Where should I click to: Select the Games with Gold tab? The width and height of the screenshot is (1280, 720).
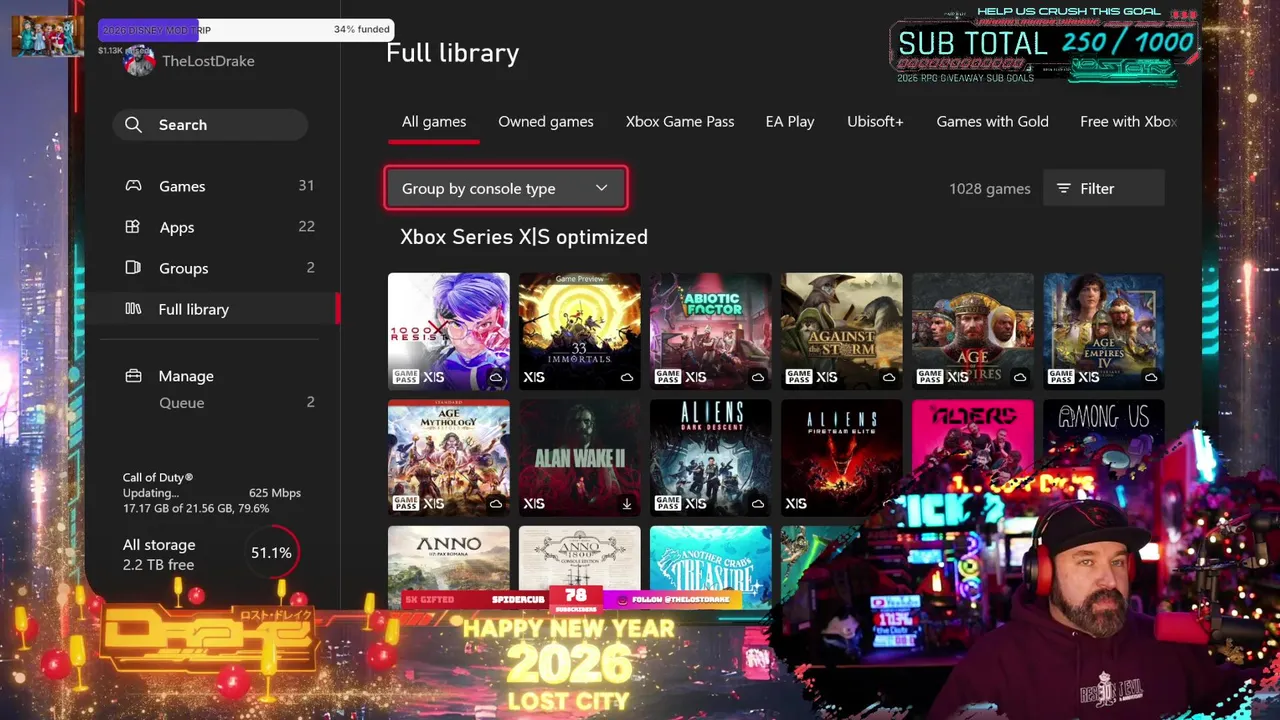tap(992, 121)
